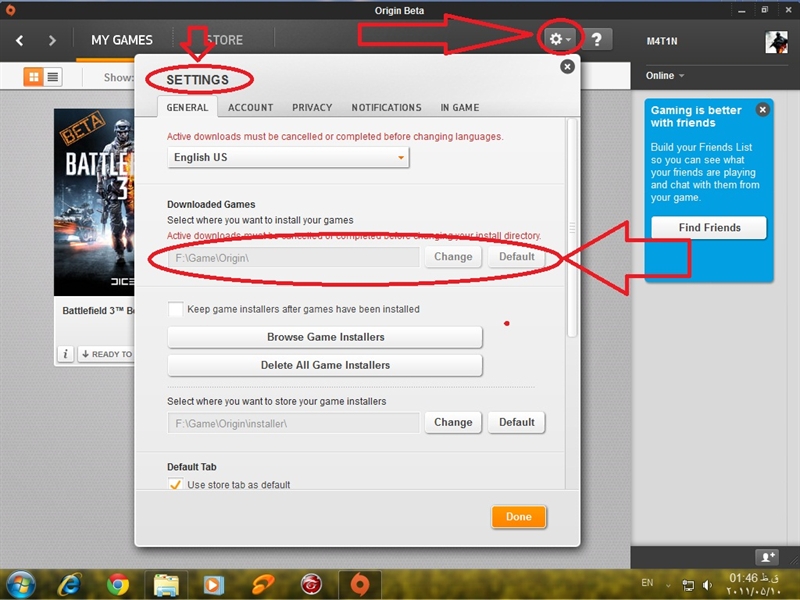The height and width of the screenshot is (600, 800).
Task: Click the help question mark icon
Action: coord(597,40)
